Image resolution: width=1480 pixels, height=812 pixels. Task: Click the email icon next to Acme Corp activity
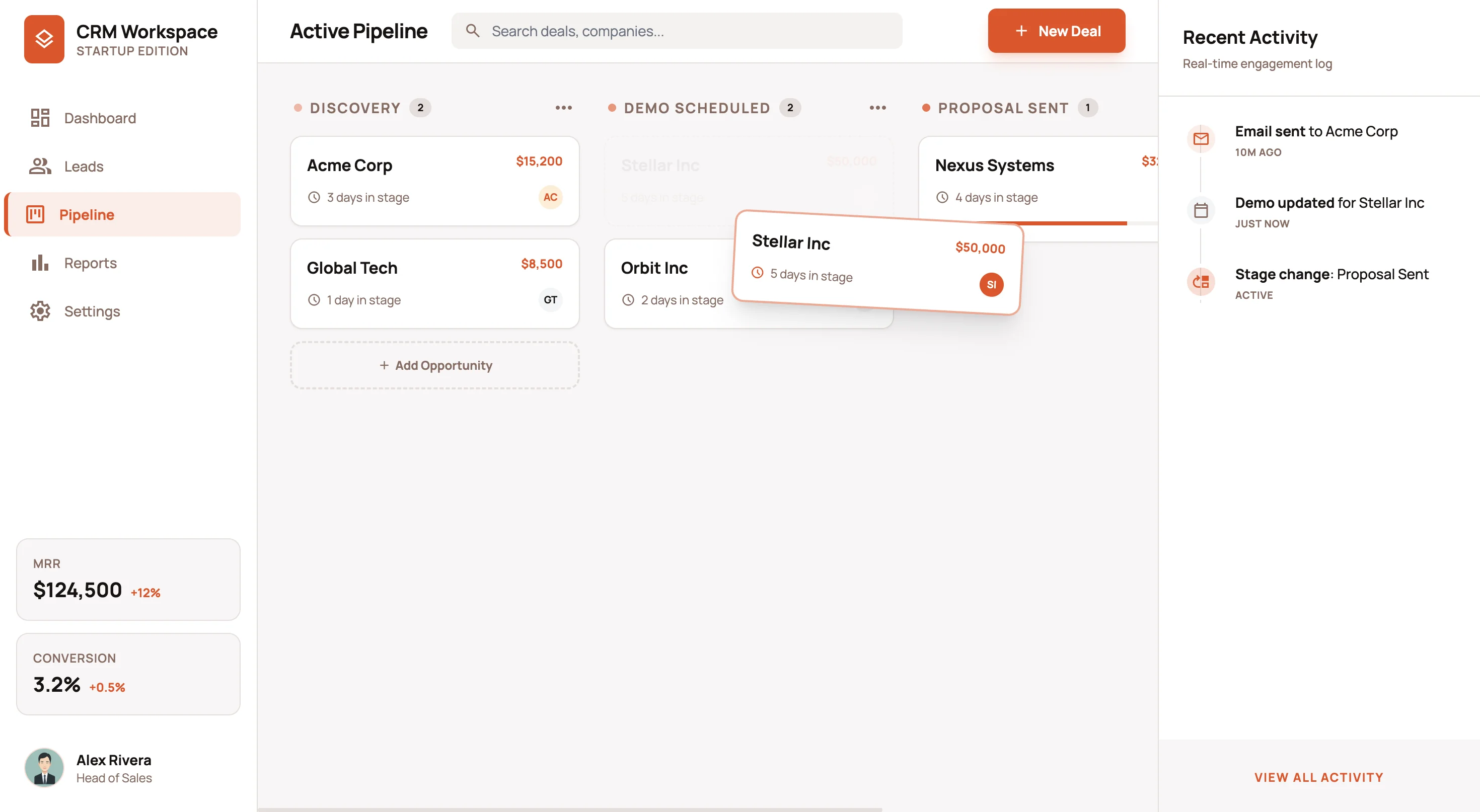pos(1201,138)
